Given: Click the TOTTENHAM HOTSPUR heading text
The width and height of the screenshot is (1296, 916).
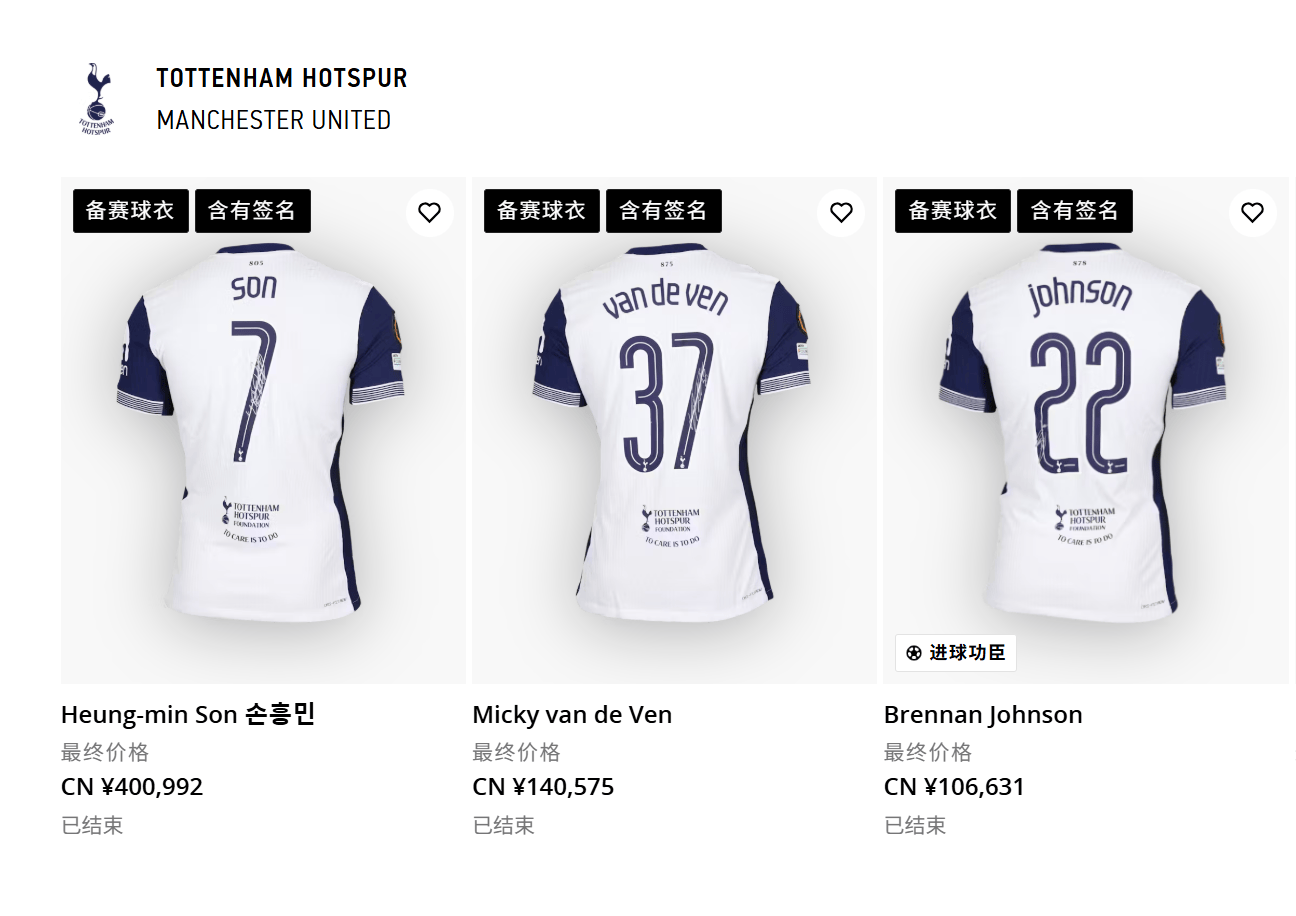Looking at the screenshot, I should [x=282, y=78].
